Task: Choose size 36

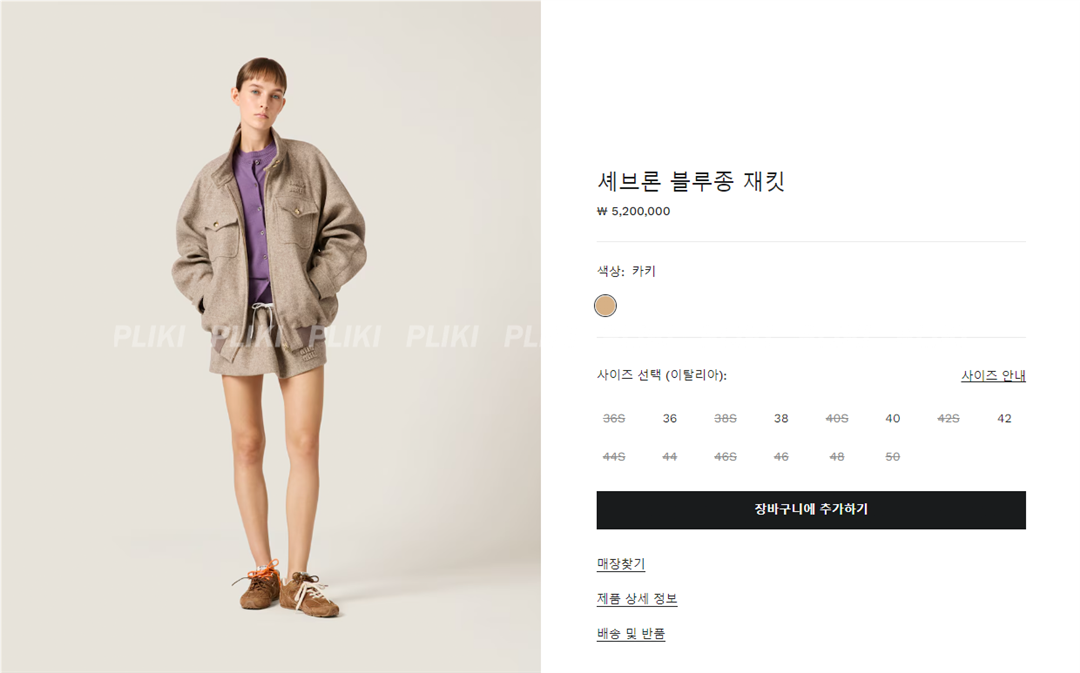Action: [x=669, y=418]
